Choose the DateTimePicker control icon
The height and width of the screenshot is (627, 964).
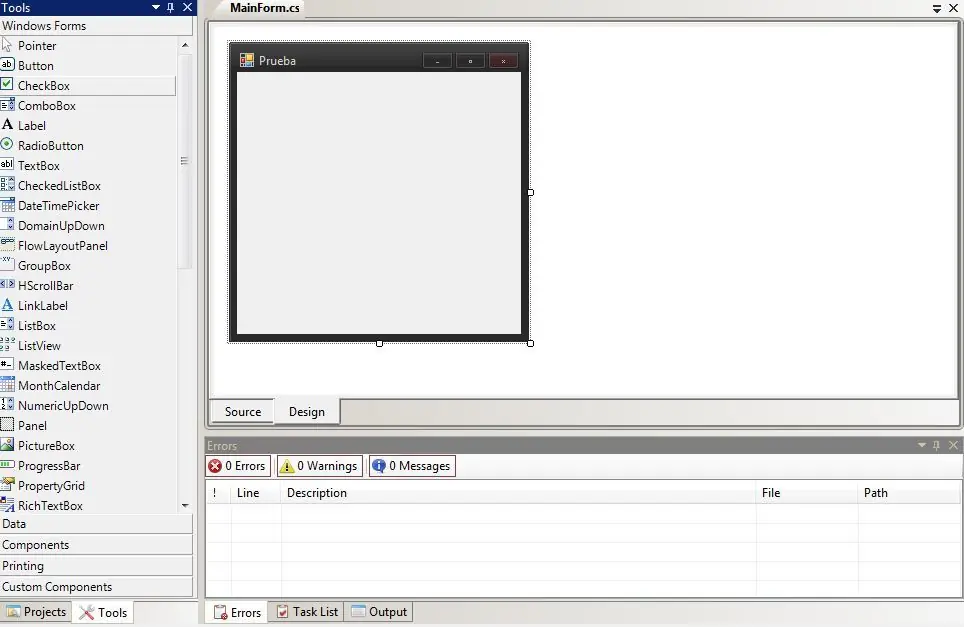click(x=7, y=205)
